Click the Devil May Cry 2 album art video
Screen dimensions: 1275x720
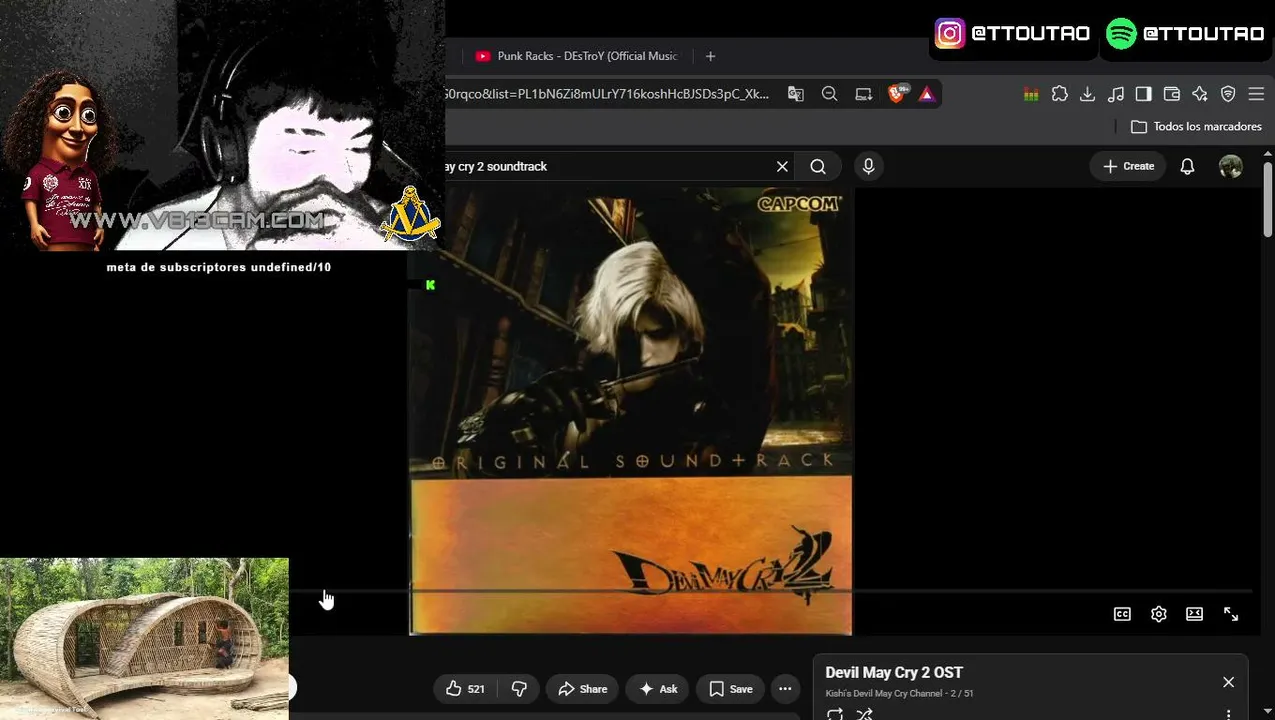coord(631,411)
